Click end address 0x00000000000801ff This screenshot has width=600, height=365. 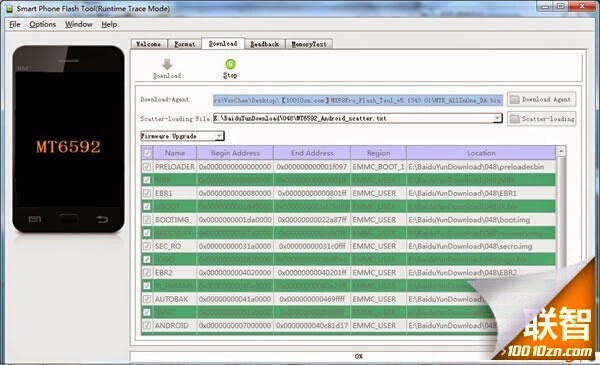click(x=312, y=193)
